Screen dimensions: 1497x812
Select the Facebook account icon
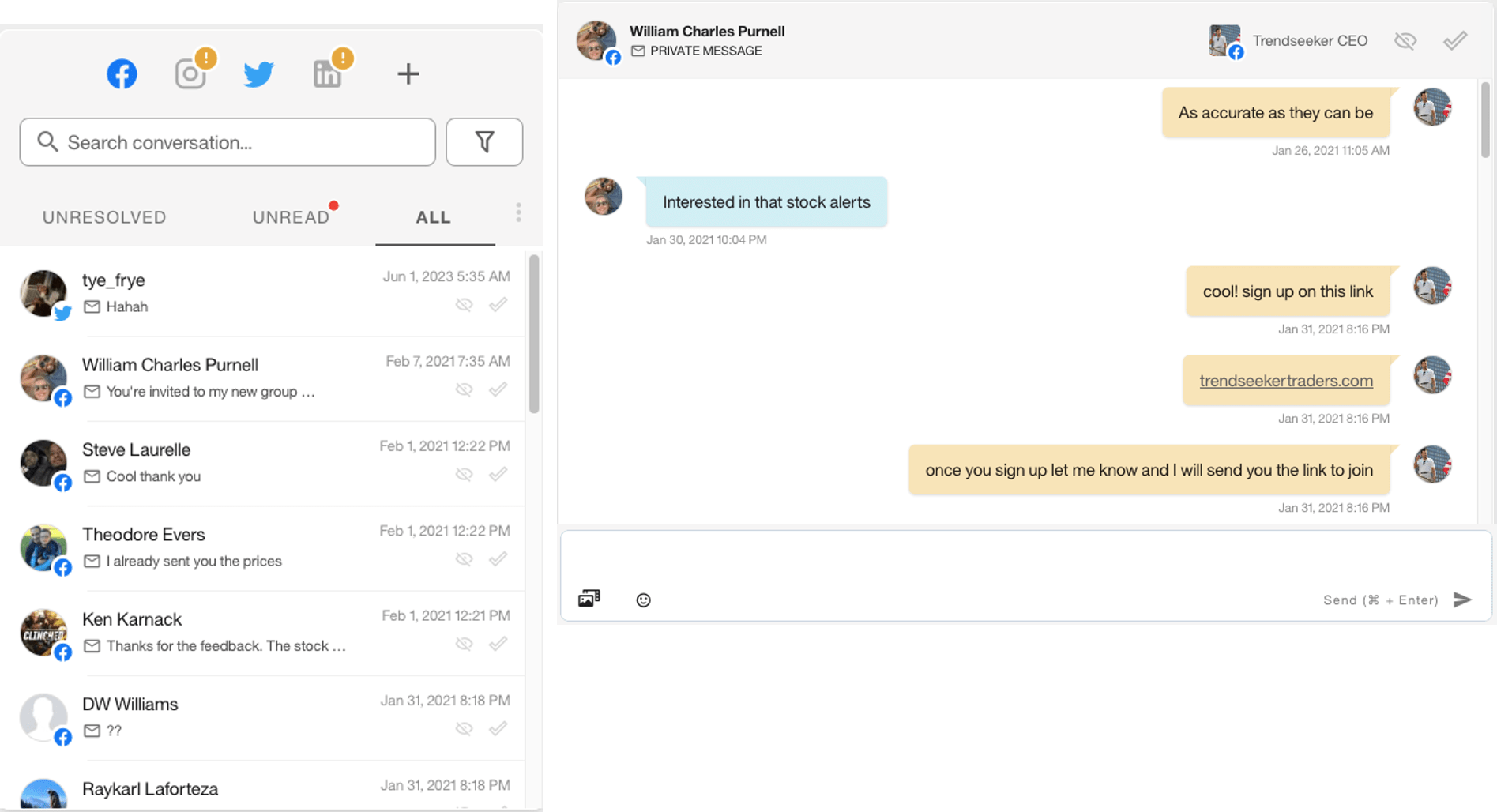tap(122, 73)
